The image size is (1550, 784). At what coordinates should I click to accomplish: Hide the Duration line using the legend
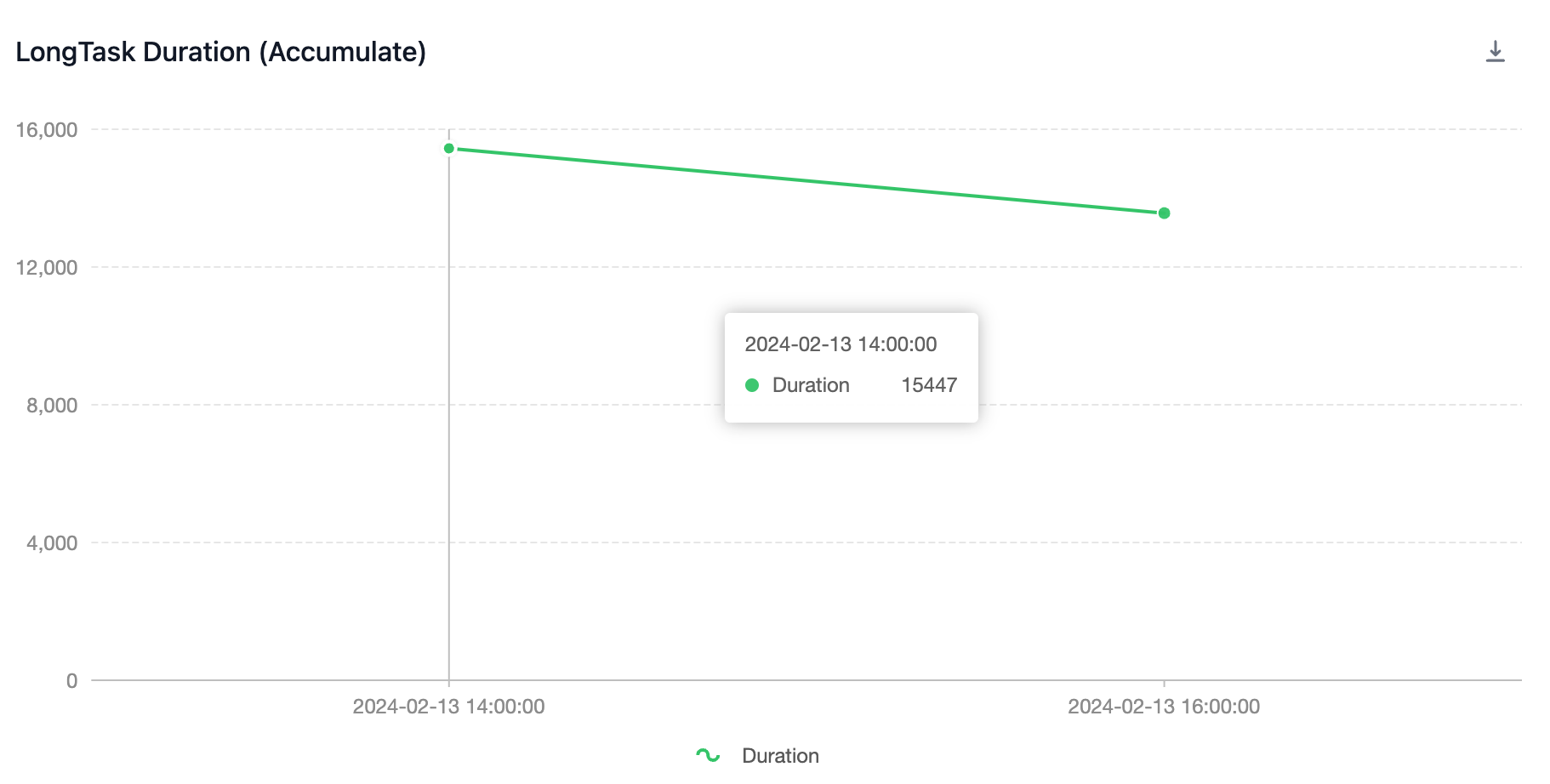point(779,755)
